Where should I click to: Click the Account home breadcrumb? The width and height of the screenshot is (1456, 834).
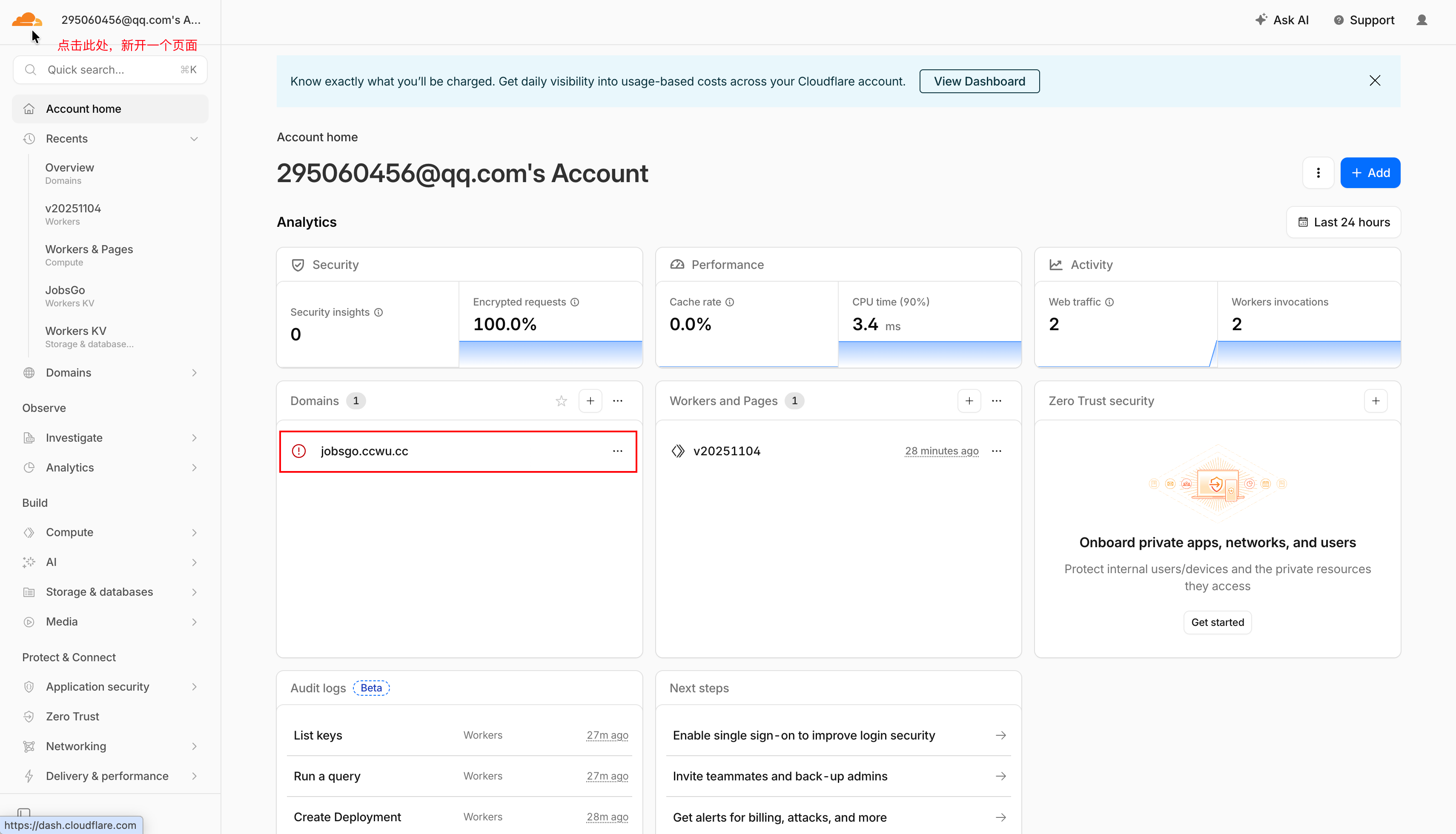pyautogui.click(x=317, y=137)
